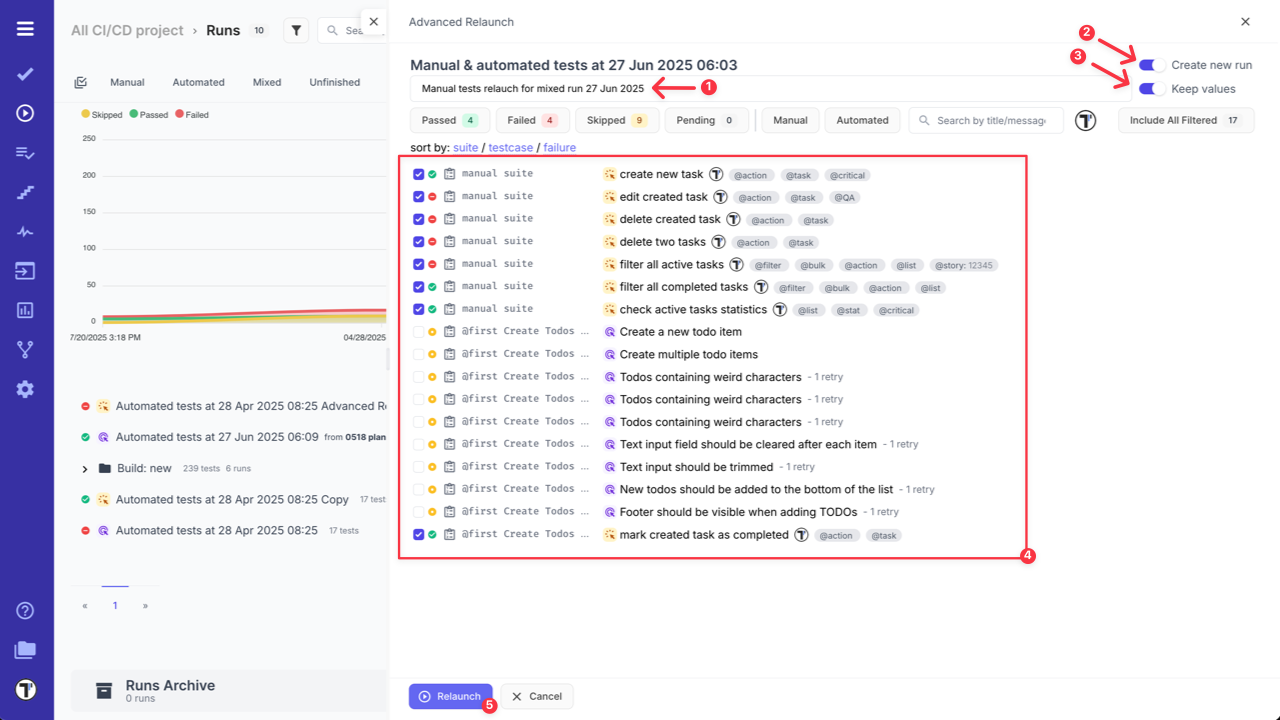Filter by Failed tests status
The image size is (1280, 720).
(x=532, y=121)
